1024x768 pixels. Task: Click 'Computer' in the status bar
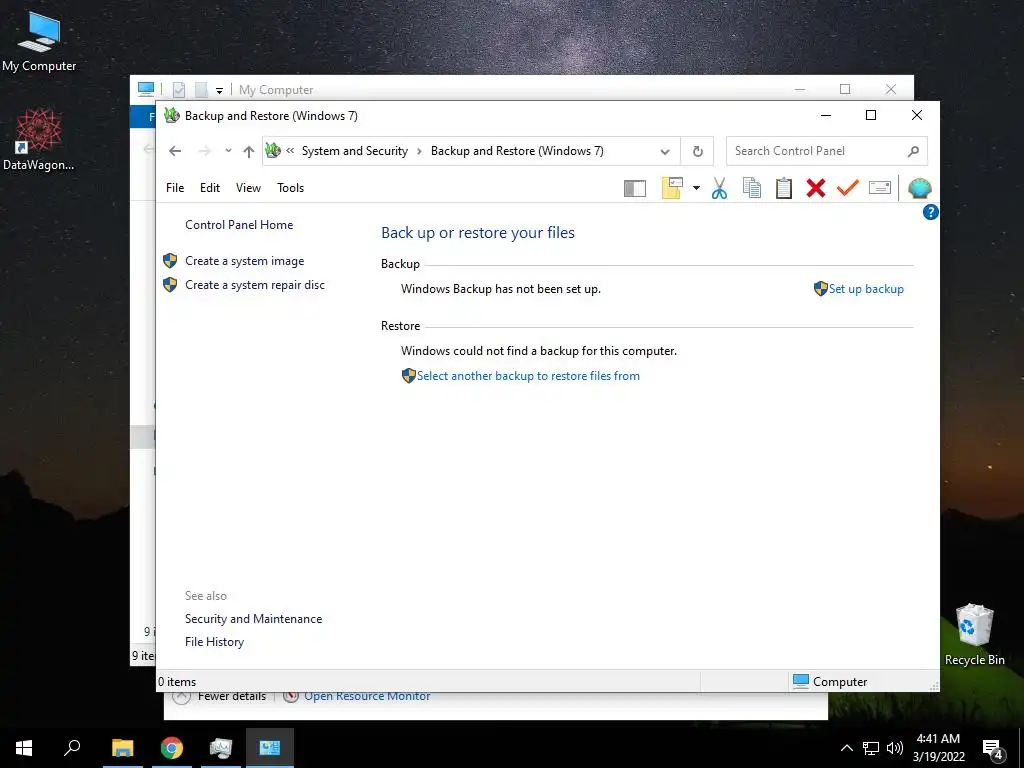pyautogui.click(x=840, y=682)
